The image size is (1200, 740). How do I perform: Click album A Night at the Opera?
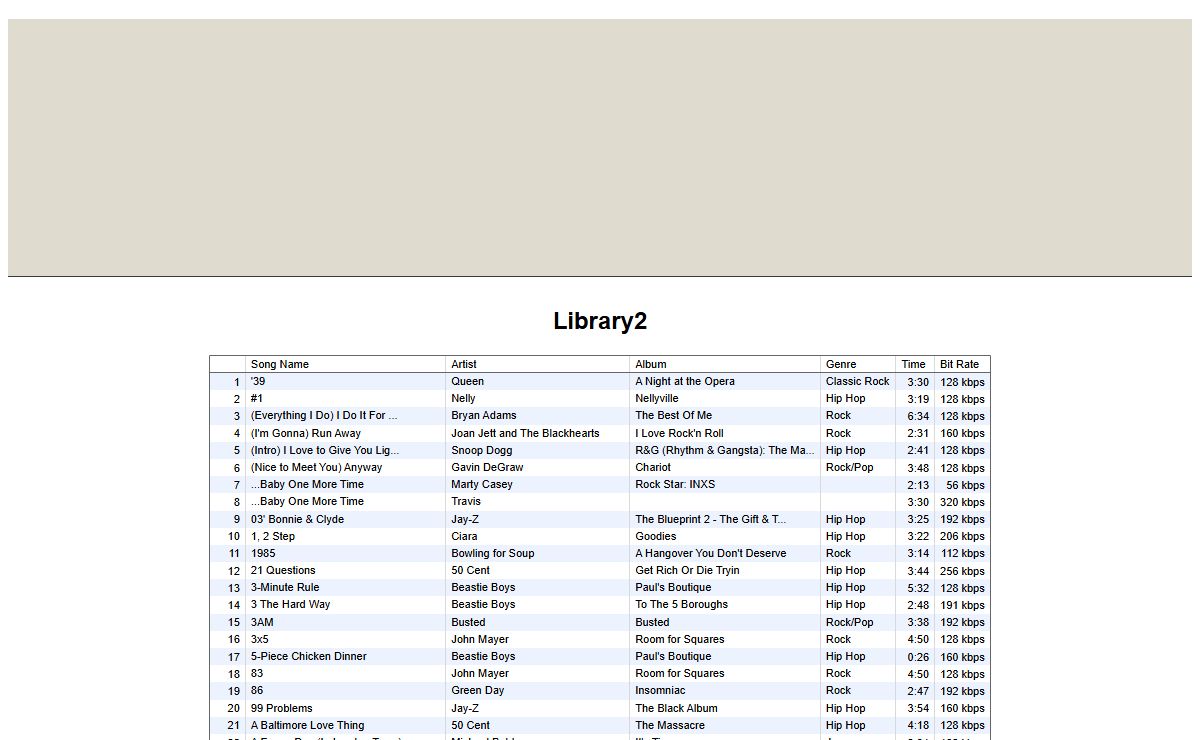685,381
